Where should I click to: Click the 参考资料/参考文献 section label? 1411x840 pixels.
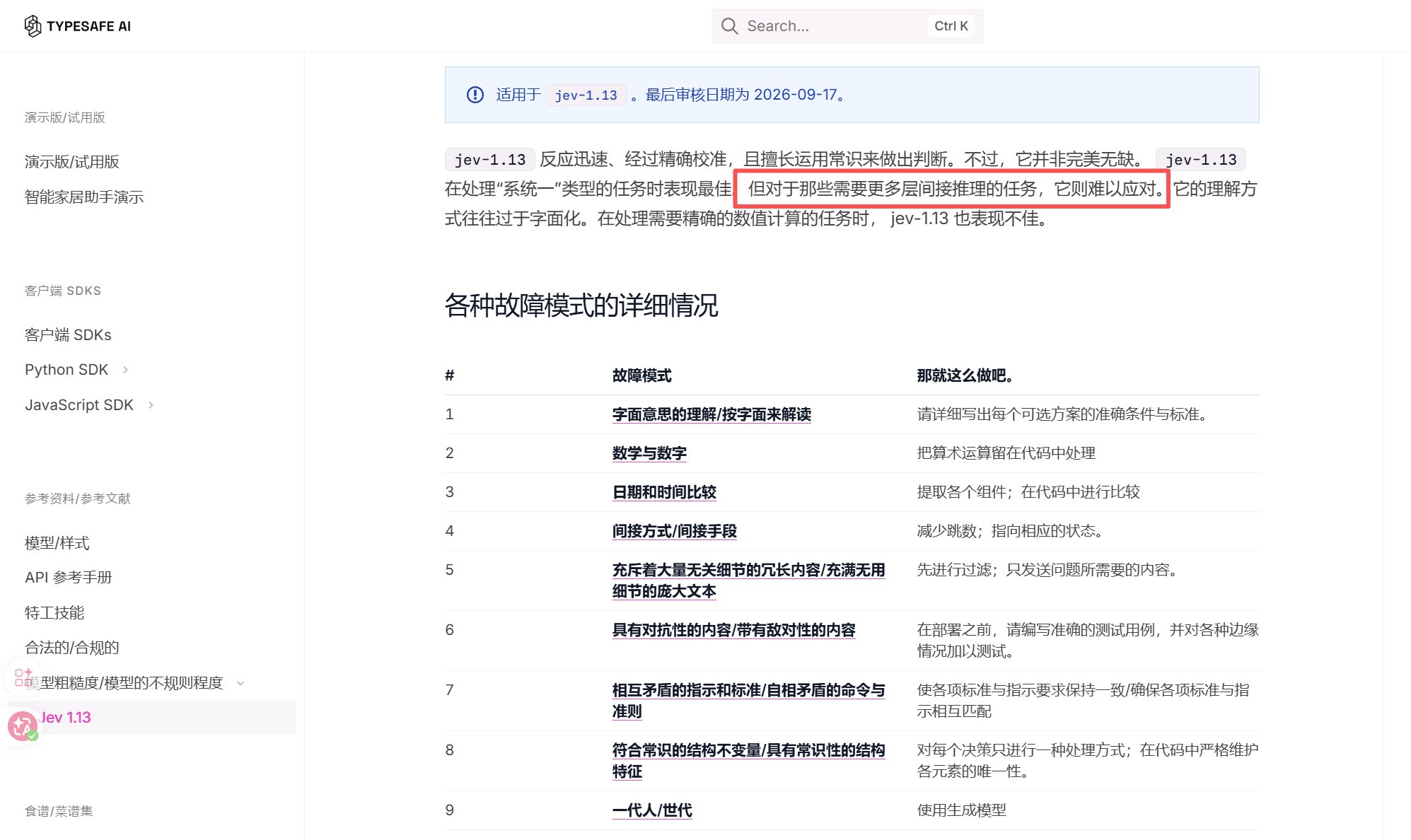click(78, 498)
